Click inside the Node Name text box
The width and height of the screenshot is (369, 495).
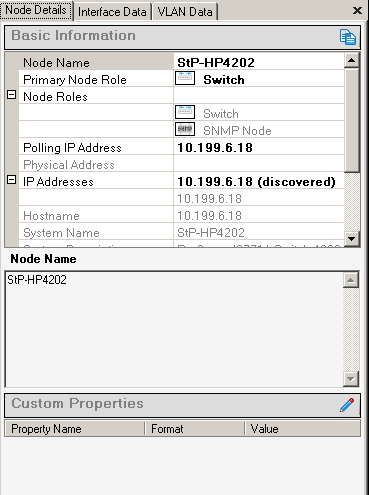[174, 329]
